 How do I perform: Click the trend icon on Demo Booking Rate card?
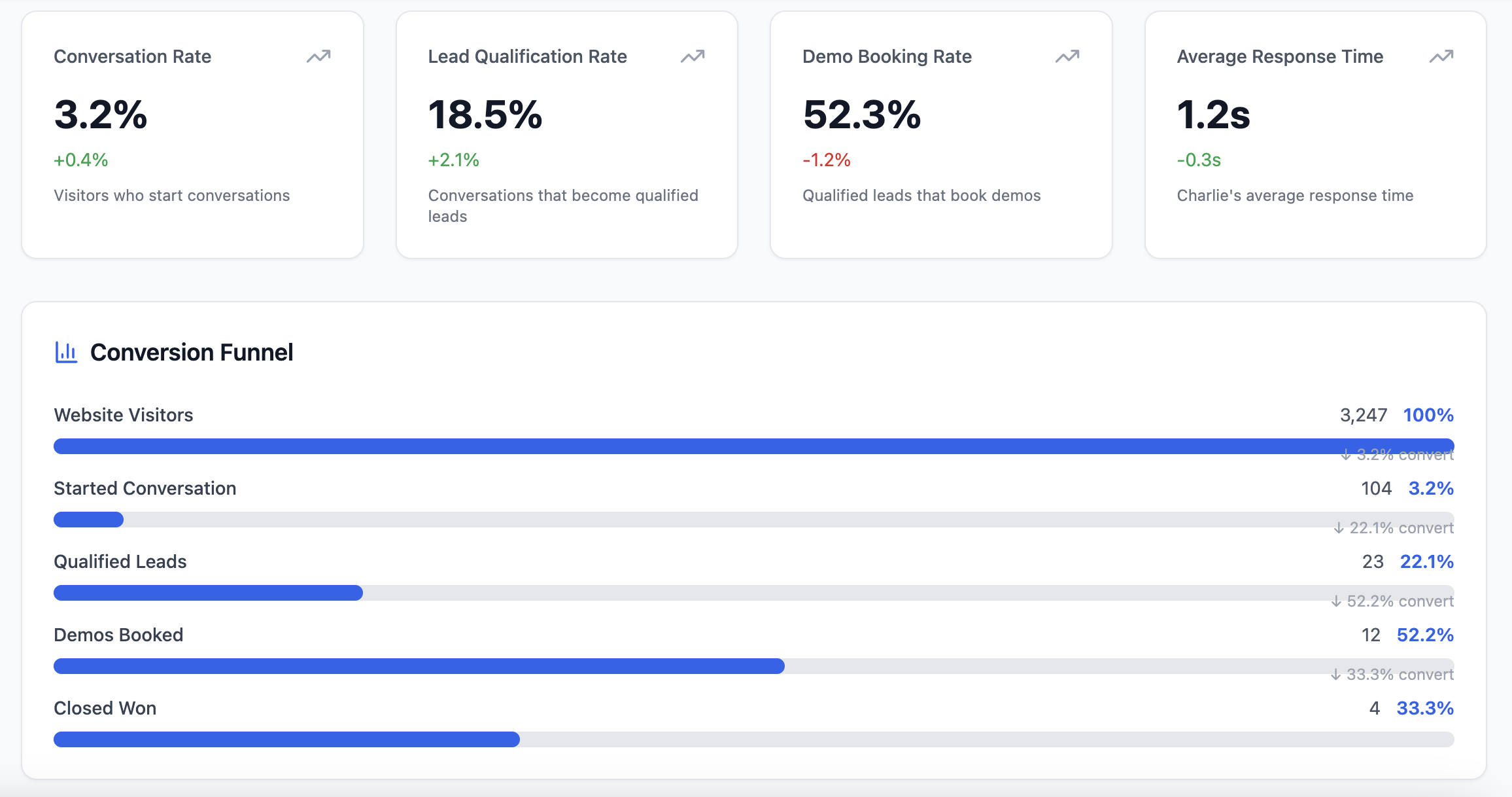click(x=1067, y=57)
